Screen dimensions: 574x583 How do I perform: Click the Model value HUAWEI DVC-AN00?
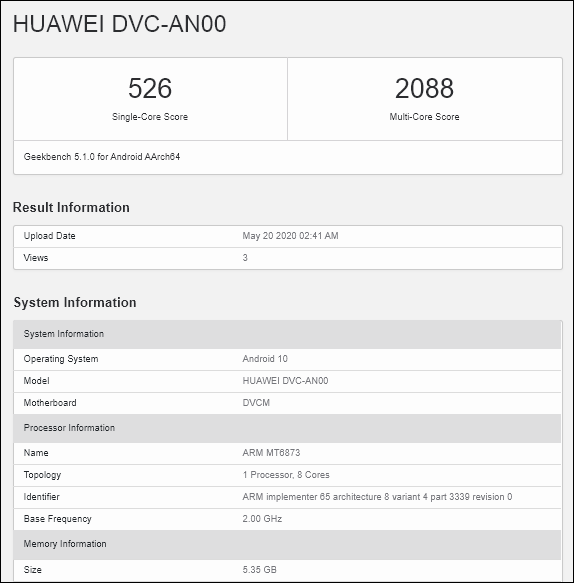point(285,381)
